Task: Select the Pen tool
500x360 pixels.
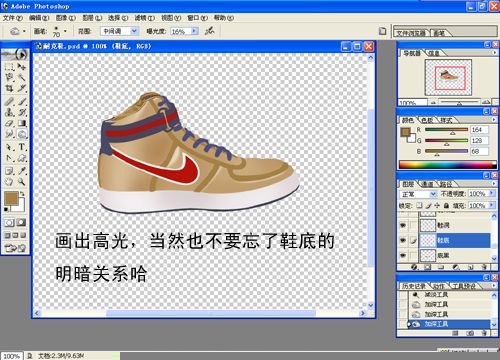Action: pos(9,158)
